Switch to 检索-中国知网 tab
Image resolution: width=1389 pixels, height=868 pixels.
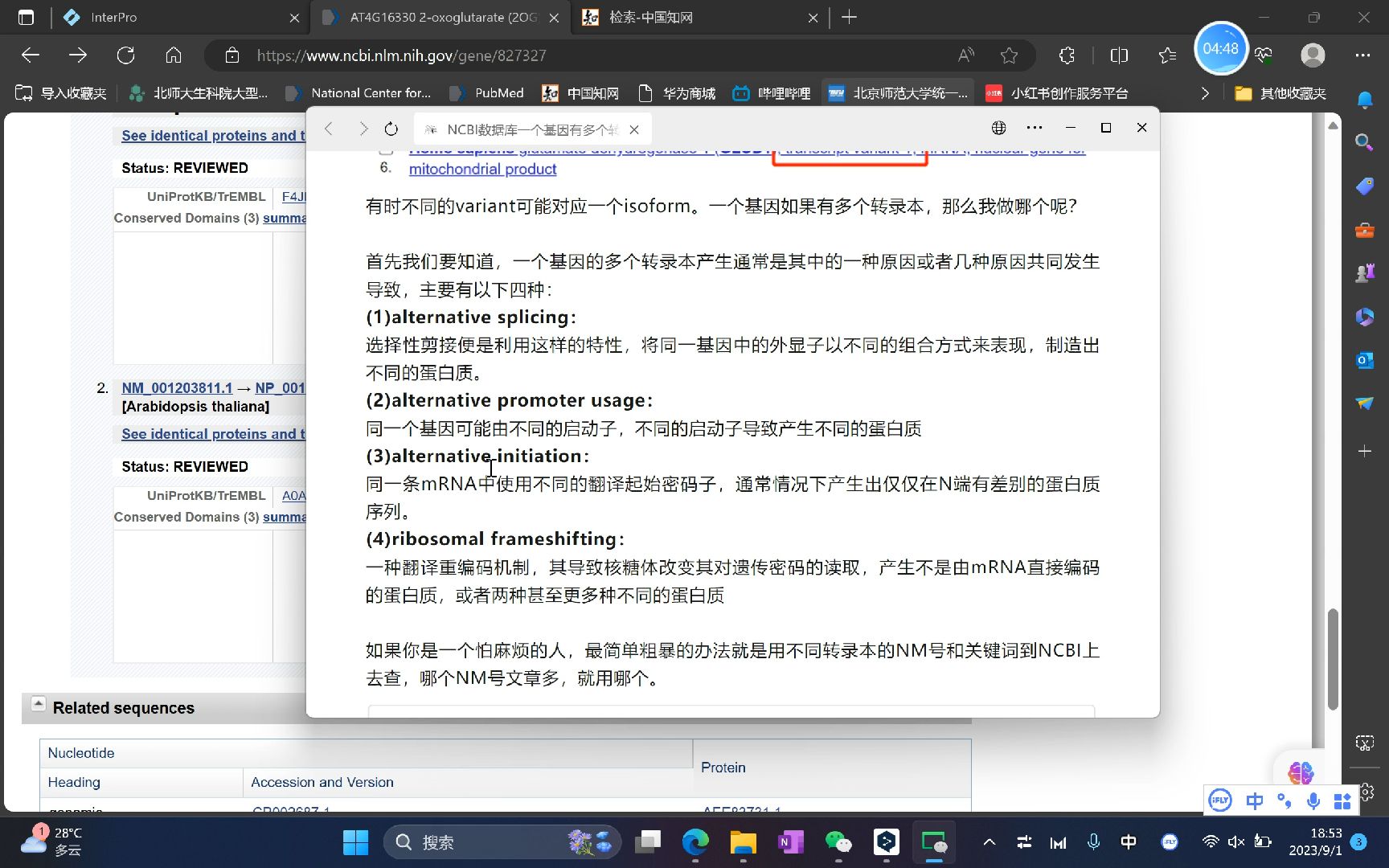699,17
